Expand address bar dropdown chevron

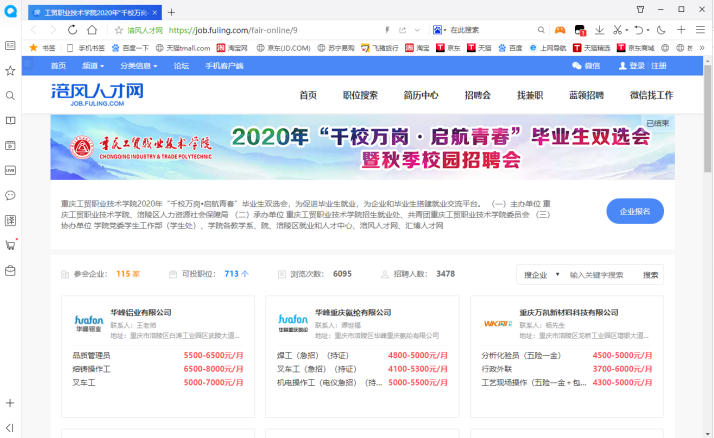click(417, 30)
